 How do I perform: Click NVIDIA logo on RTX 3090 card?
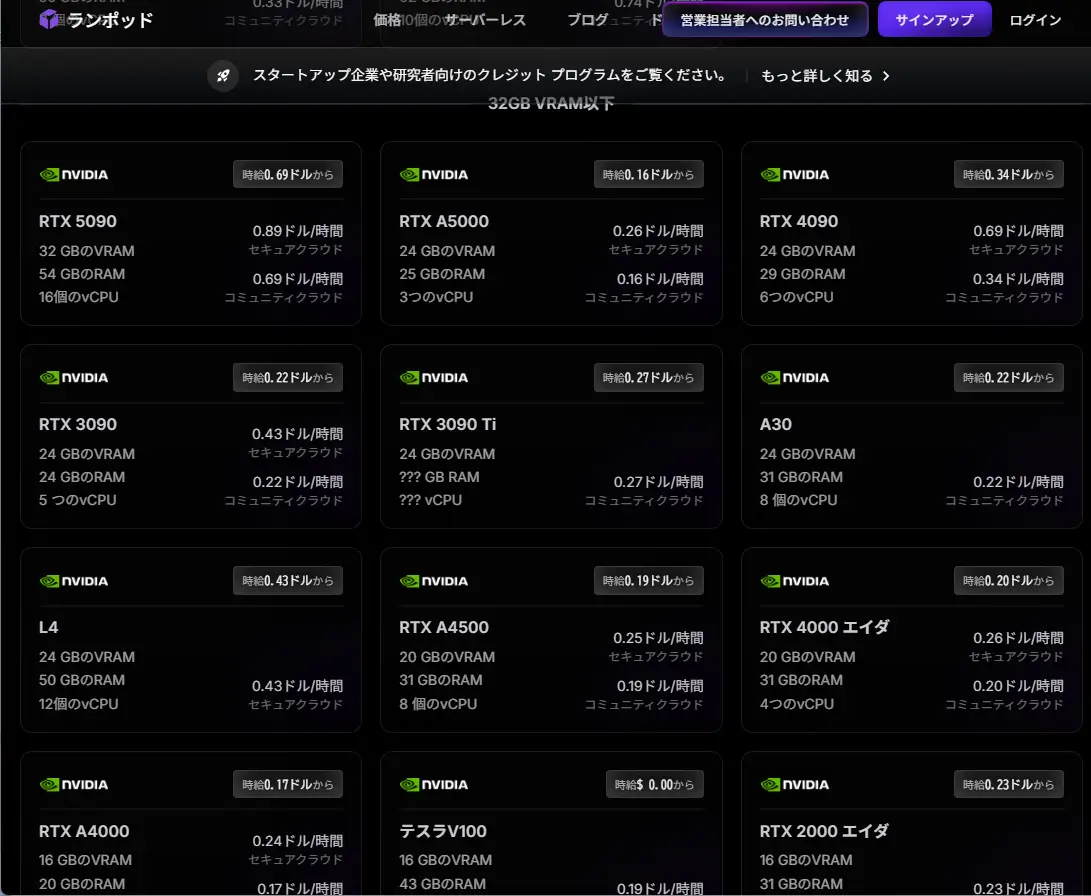(x=74, y=378)
